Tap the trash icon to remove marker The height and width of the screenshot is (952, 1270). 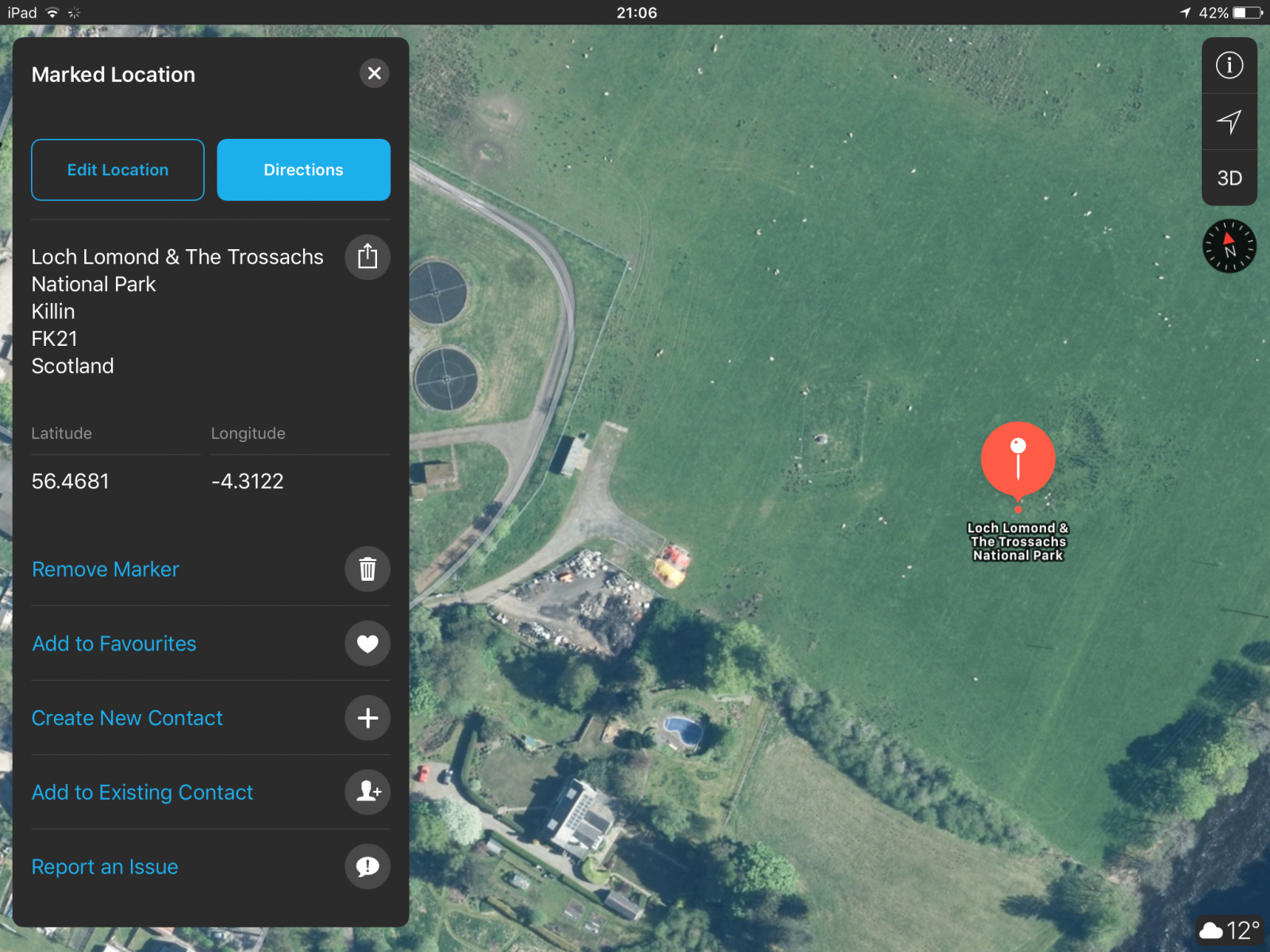[x=368, y=569]
